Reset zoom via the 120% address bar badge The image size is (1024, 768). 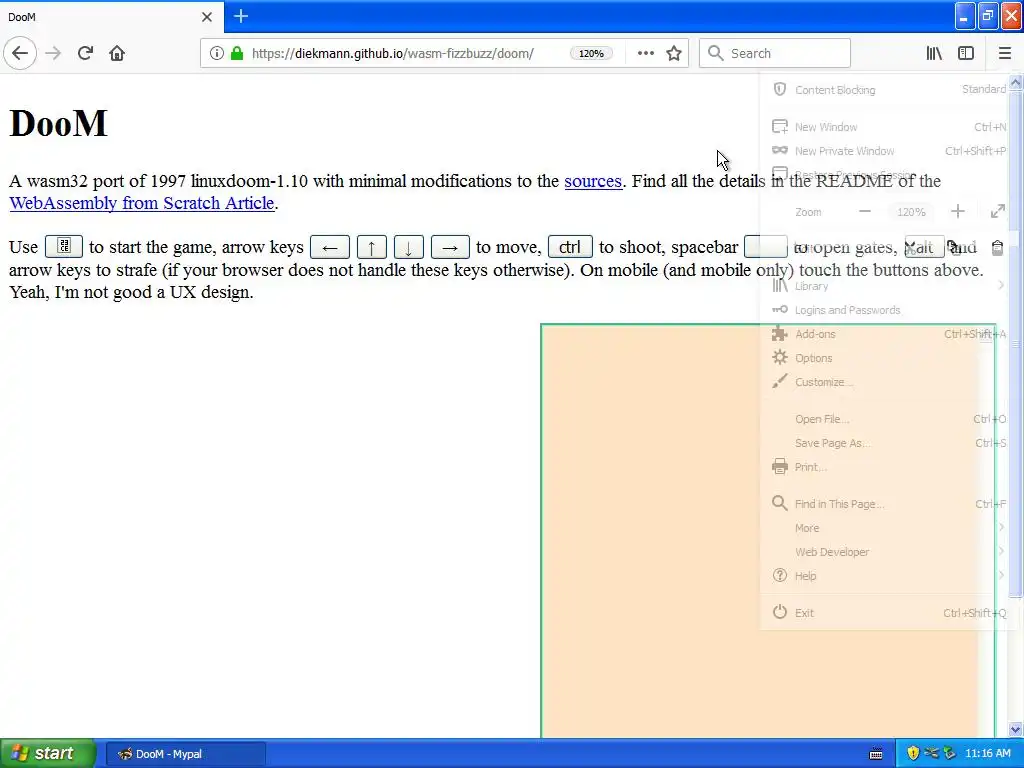pos(591,54)
